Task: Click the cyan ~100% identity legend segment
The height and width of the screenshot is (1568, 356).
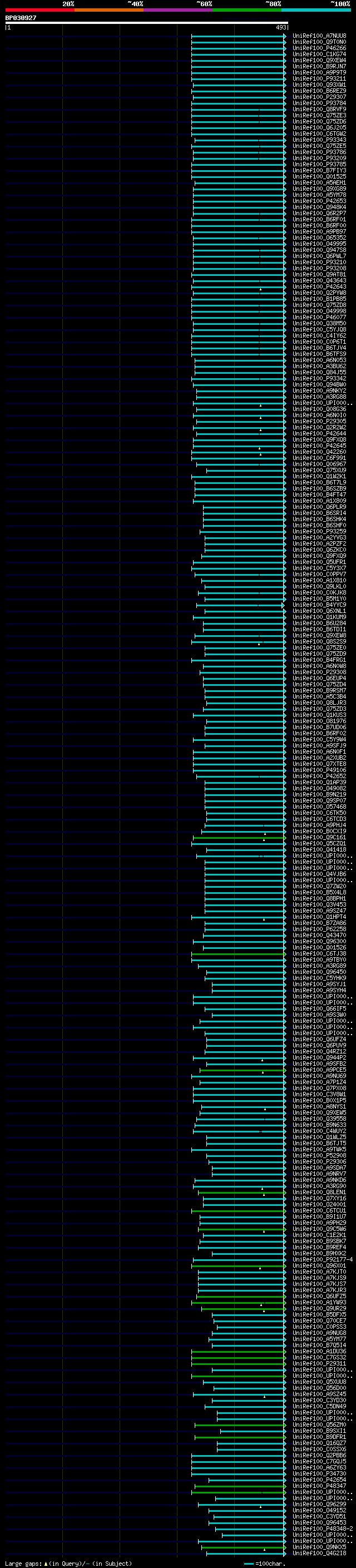Action: point(316,10)
